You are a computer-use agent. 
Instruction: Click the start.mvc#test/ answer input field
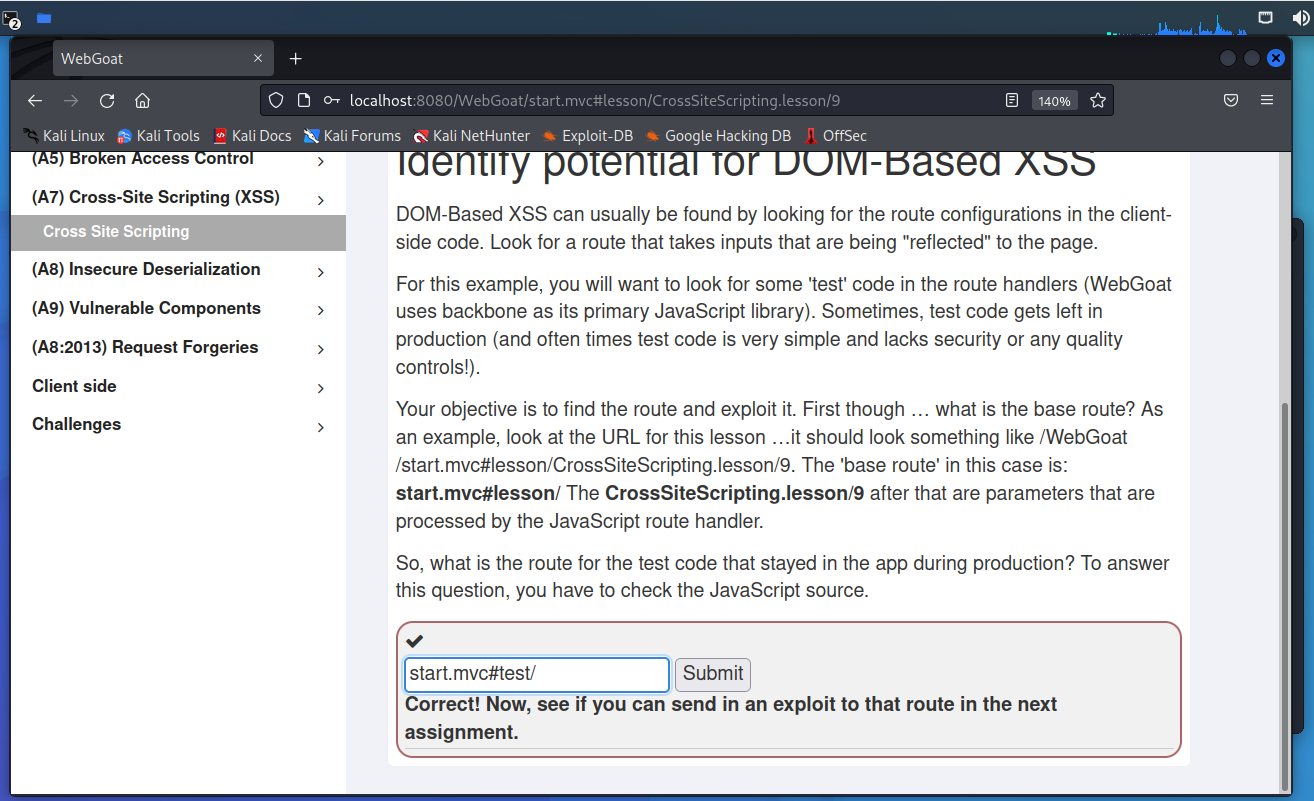[x=536, y=674]
